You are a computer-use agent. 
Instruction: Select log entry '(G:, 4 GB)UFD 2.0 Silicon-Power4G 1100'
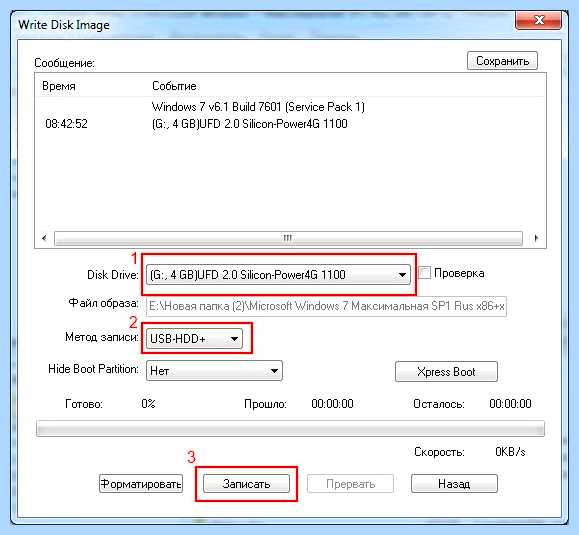[250, 124]
